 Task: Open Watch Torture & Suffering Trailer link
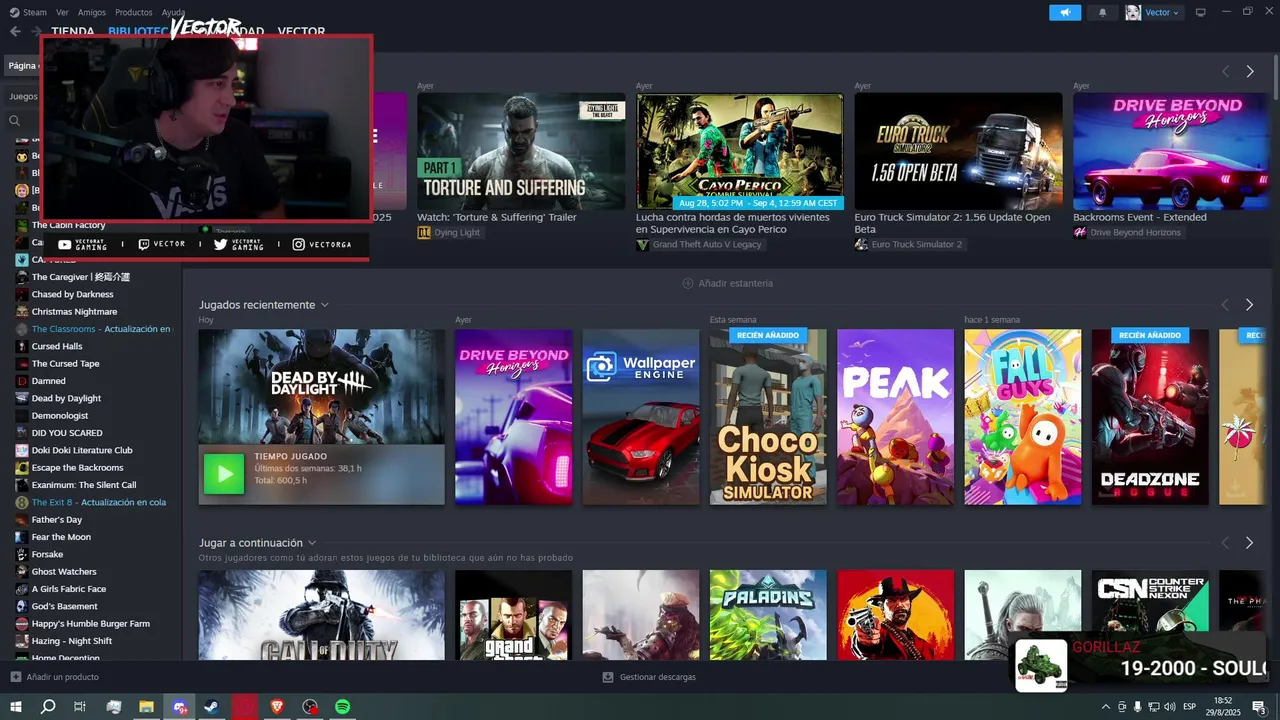(496, 217)
